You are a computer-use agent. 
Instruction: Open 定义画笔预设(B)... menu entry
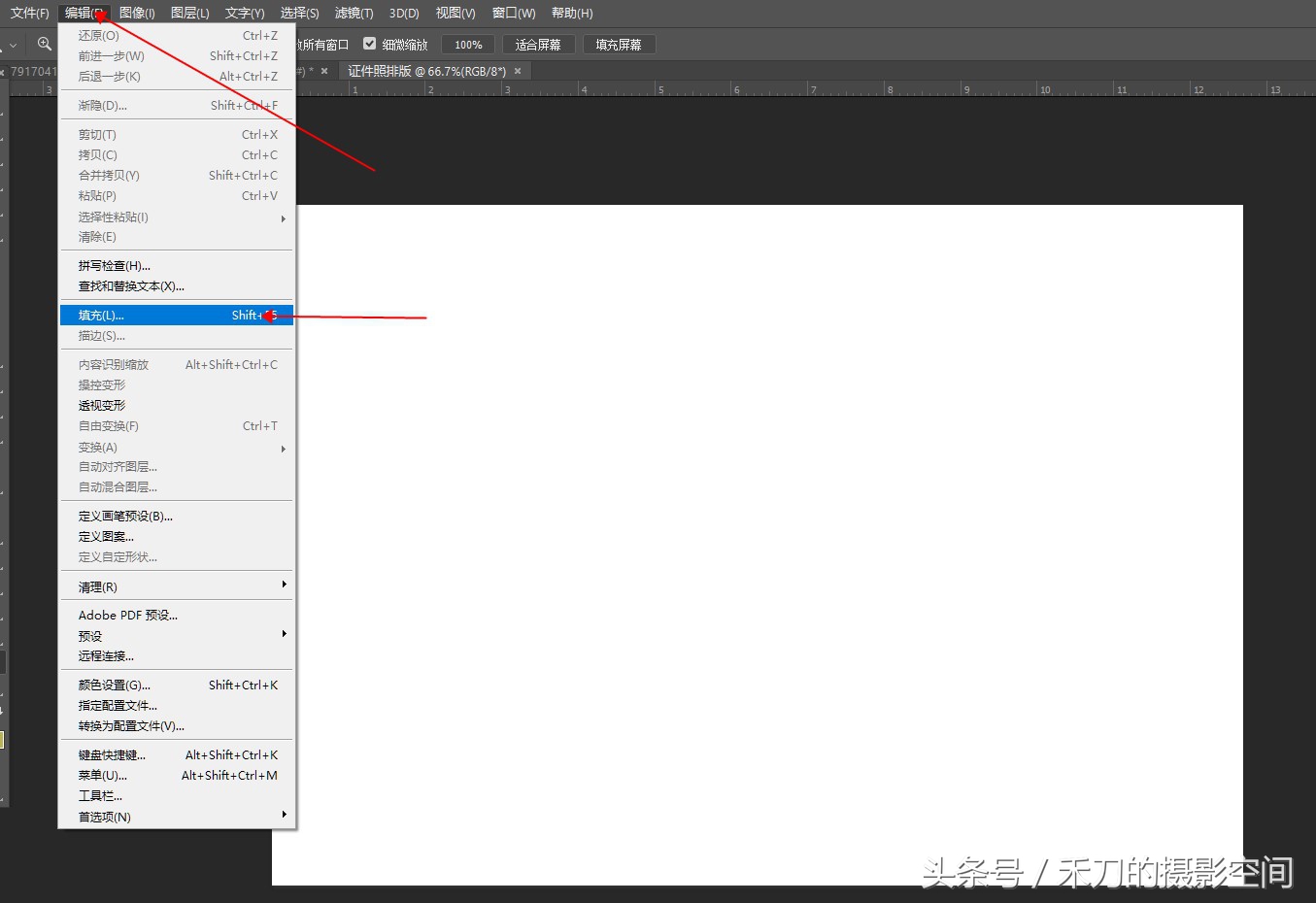click(177, 517)
